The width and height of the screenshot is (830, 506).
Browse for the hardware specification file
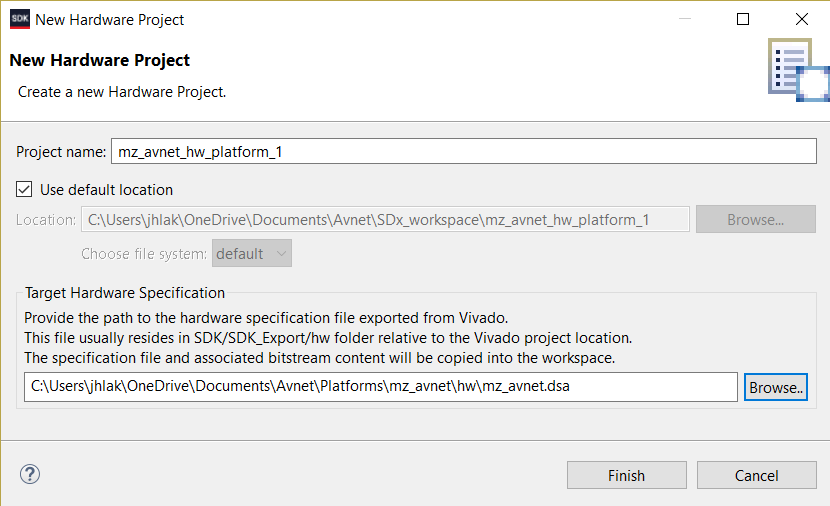(775, 387)
